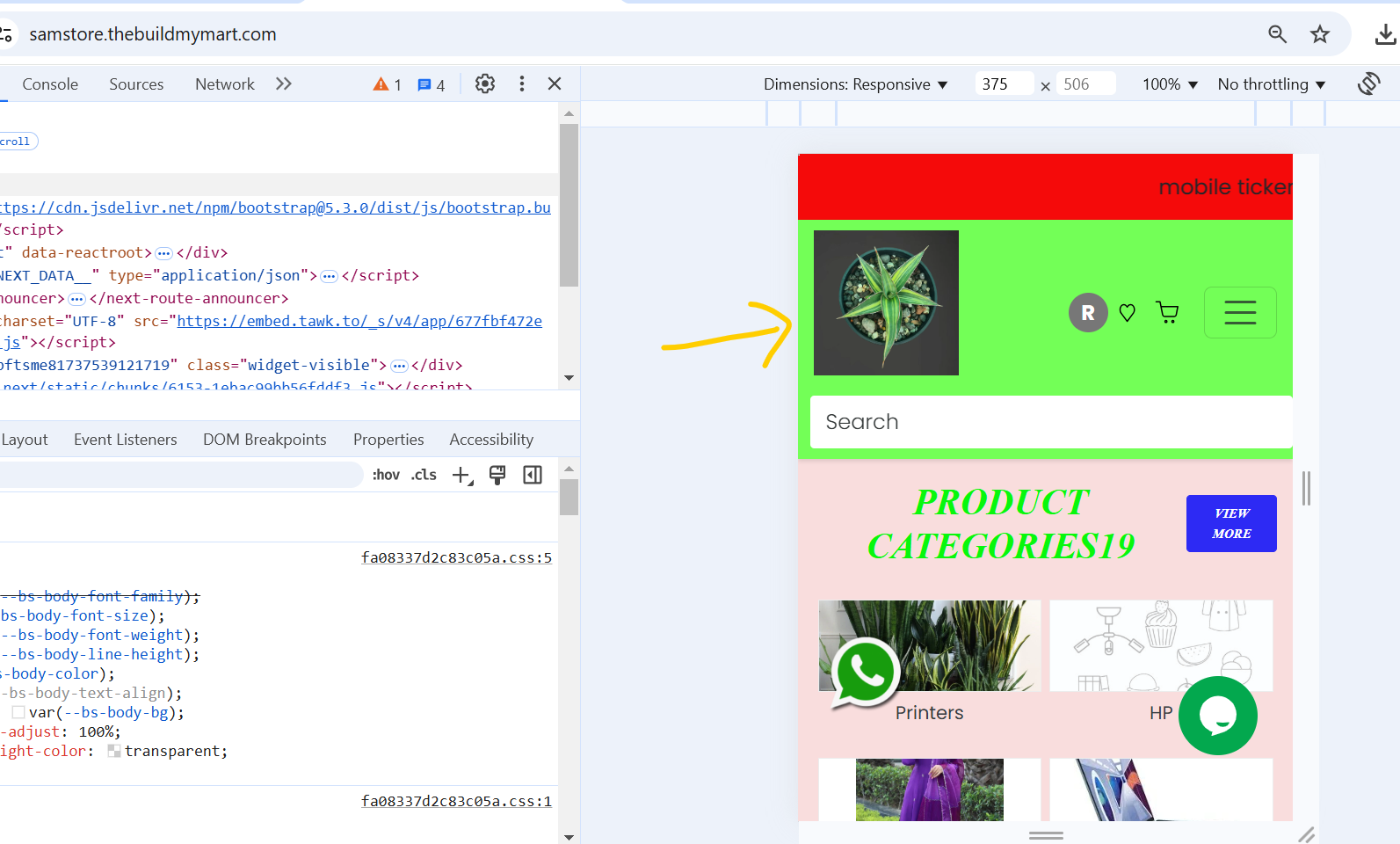1400x844 pixels.
Task: Expand the widget-visible div ellipsis
Action: 399,366
